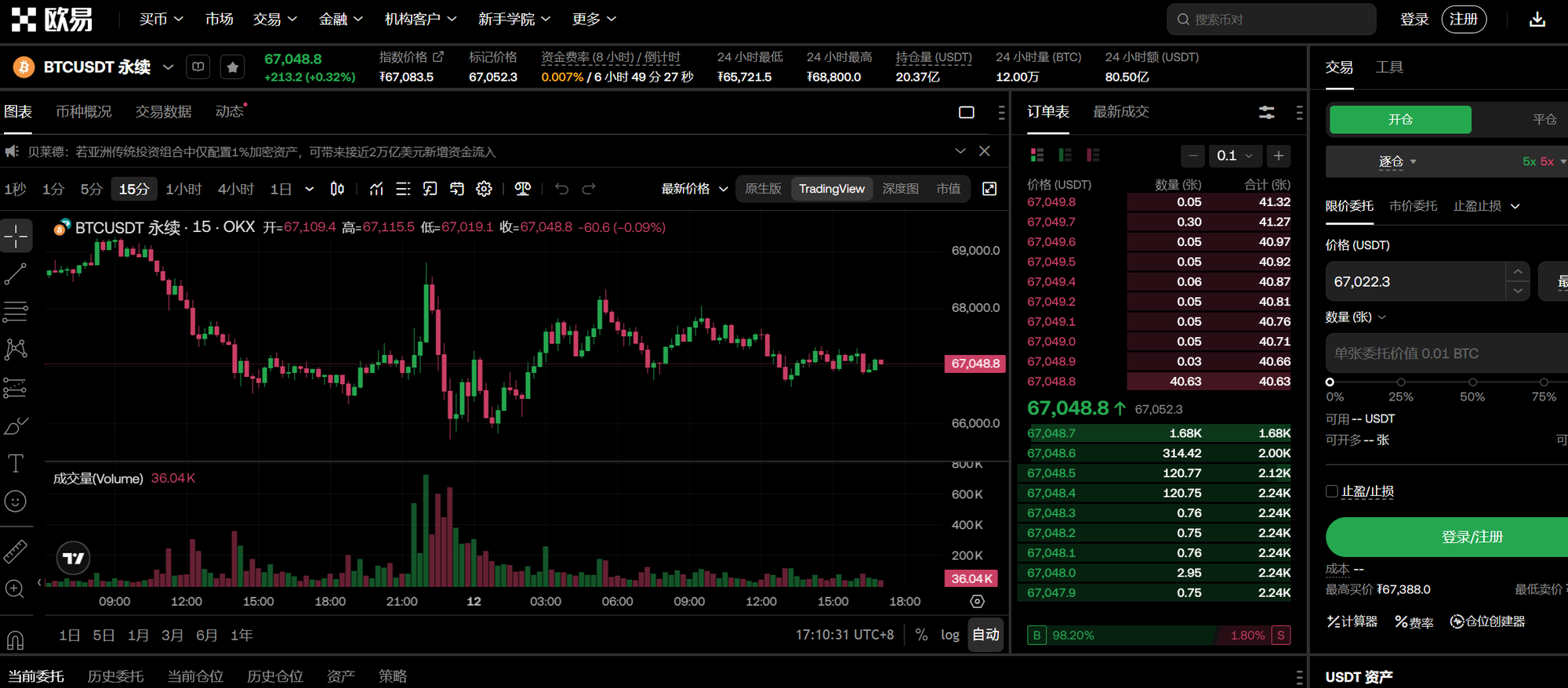Open chart settings gear icon
1568x688 pixels.
tap(484, 189)
